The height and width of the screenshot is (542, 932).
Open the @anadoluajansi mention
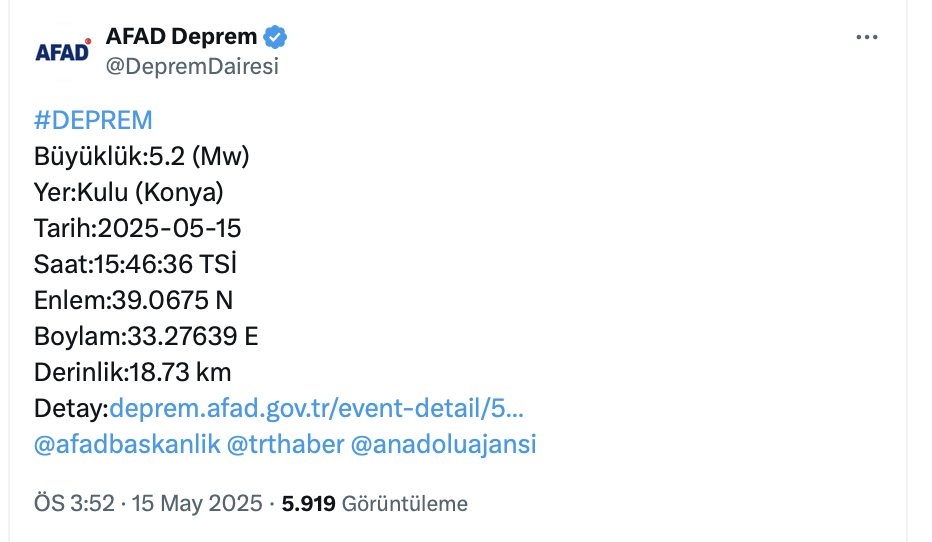[x=443, y=444]
